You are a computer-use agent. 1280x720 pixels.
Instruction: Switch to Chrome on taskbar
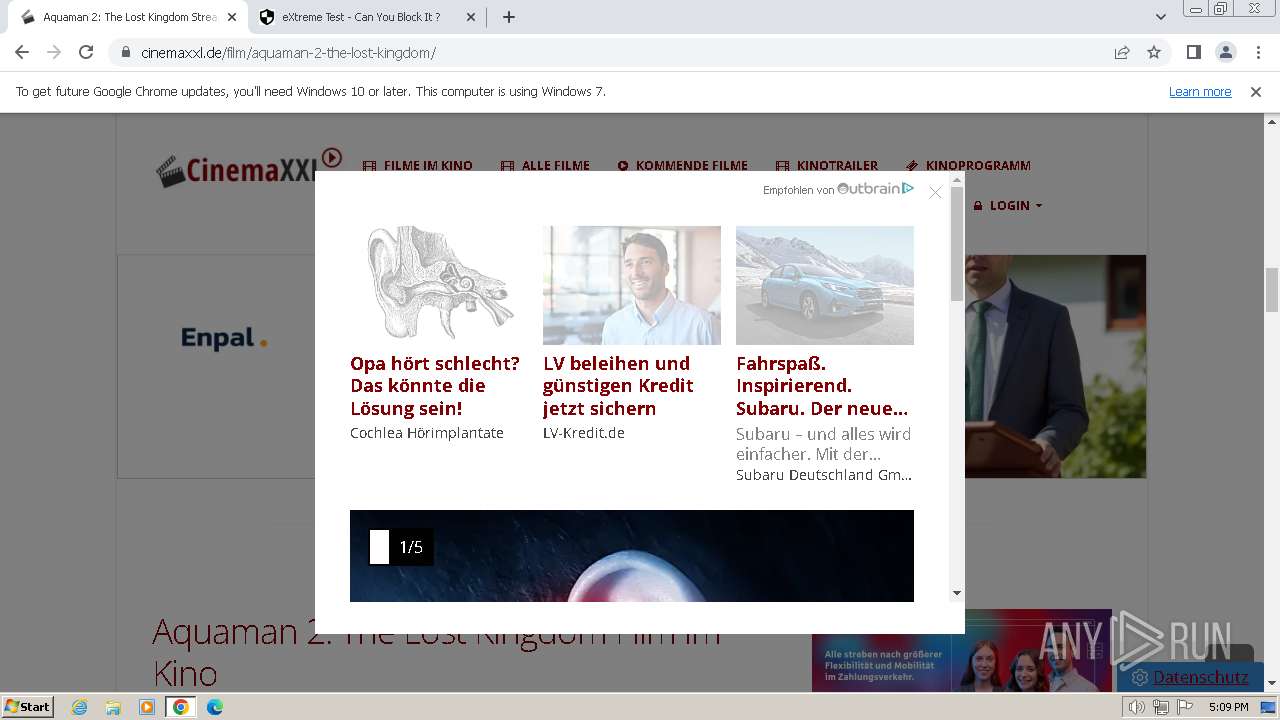[x=181, y=707]
